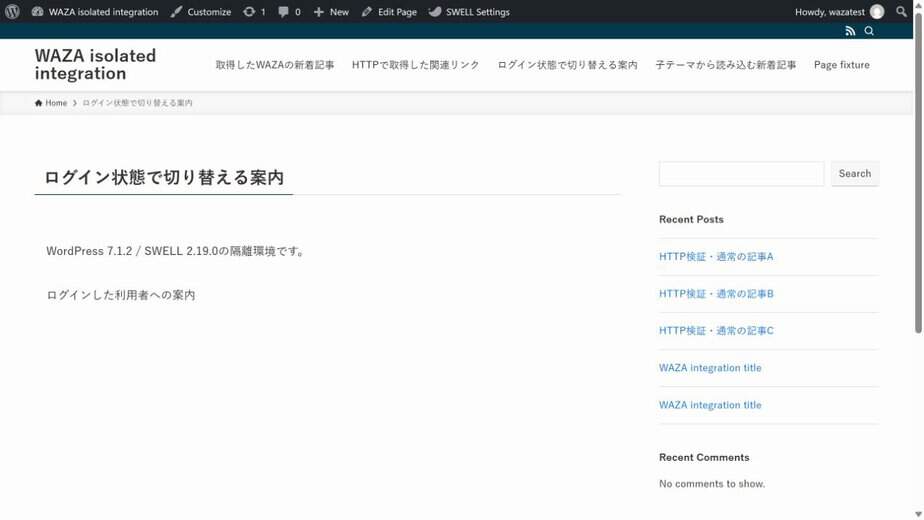Click the breadcrumb home icon

[x=38, y=103]
